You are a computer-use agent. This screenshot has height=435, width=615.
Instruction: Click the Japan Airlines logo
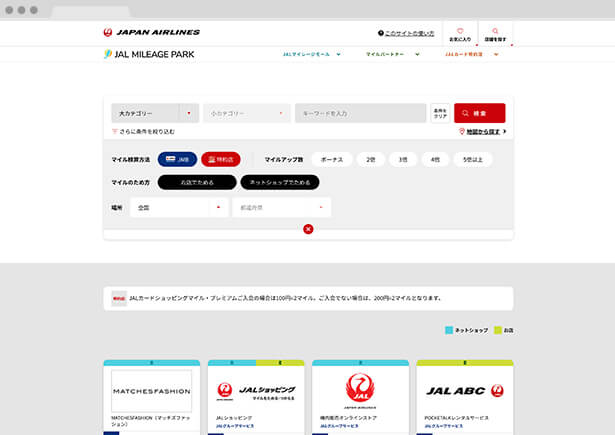coord(151,32)
